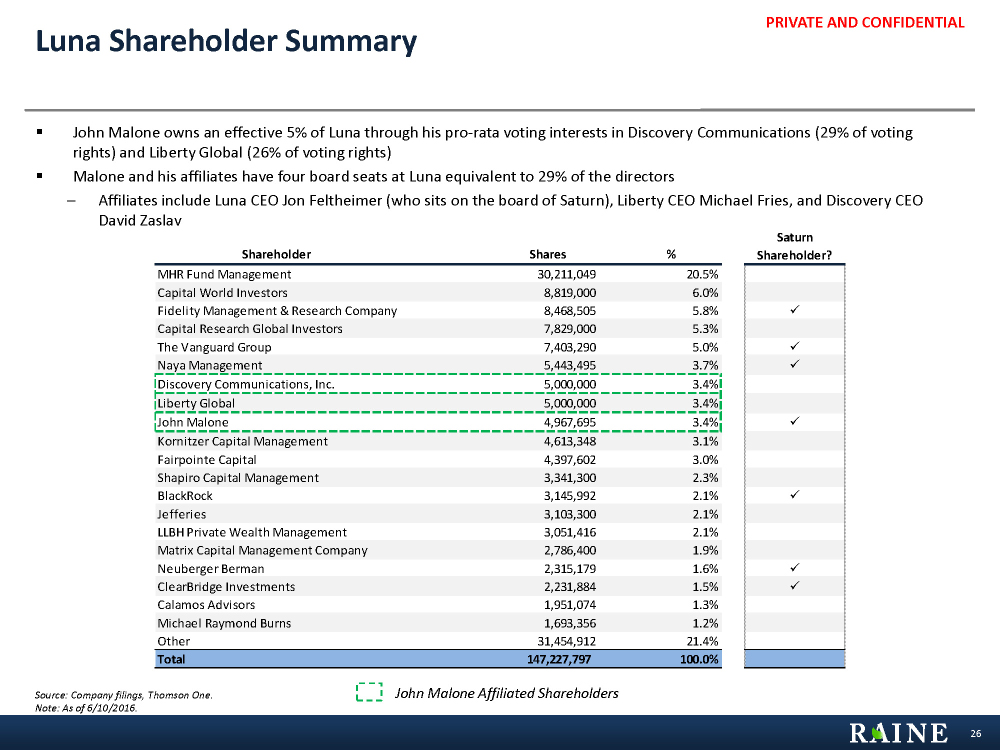The height and width of the screenshot is (750, 1000).
Task: Click the Saturn checkmark for Fidelity Management
Action: (792, 311)
